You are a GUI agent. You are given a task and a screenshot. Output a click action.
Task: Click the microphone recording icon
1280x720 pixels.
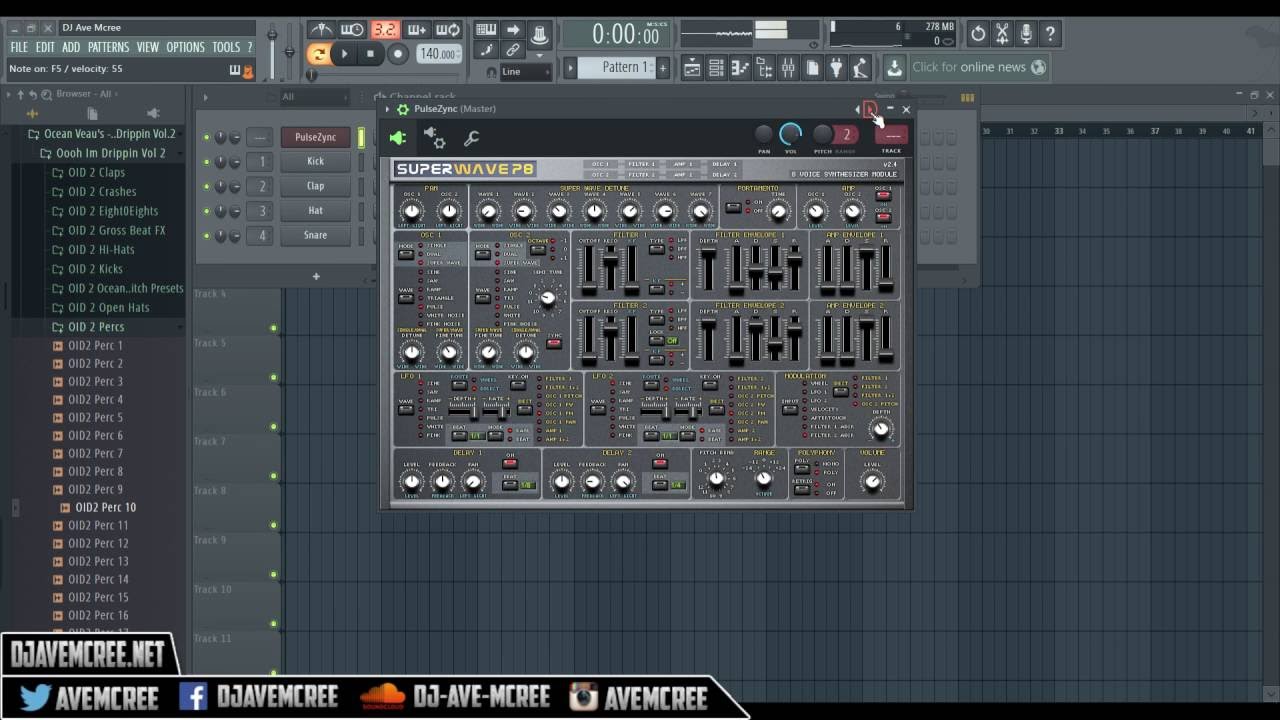(1026, 34)
